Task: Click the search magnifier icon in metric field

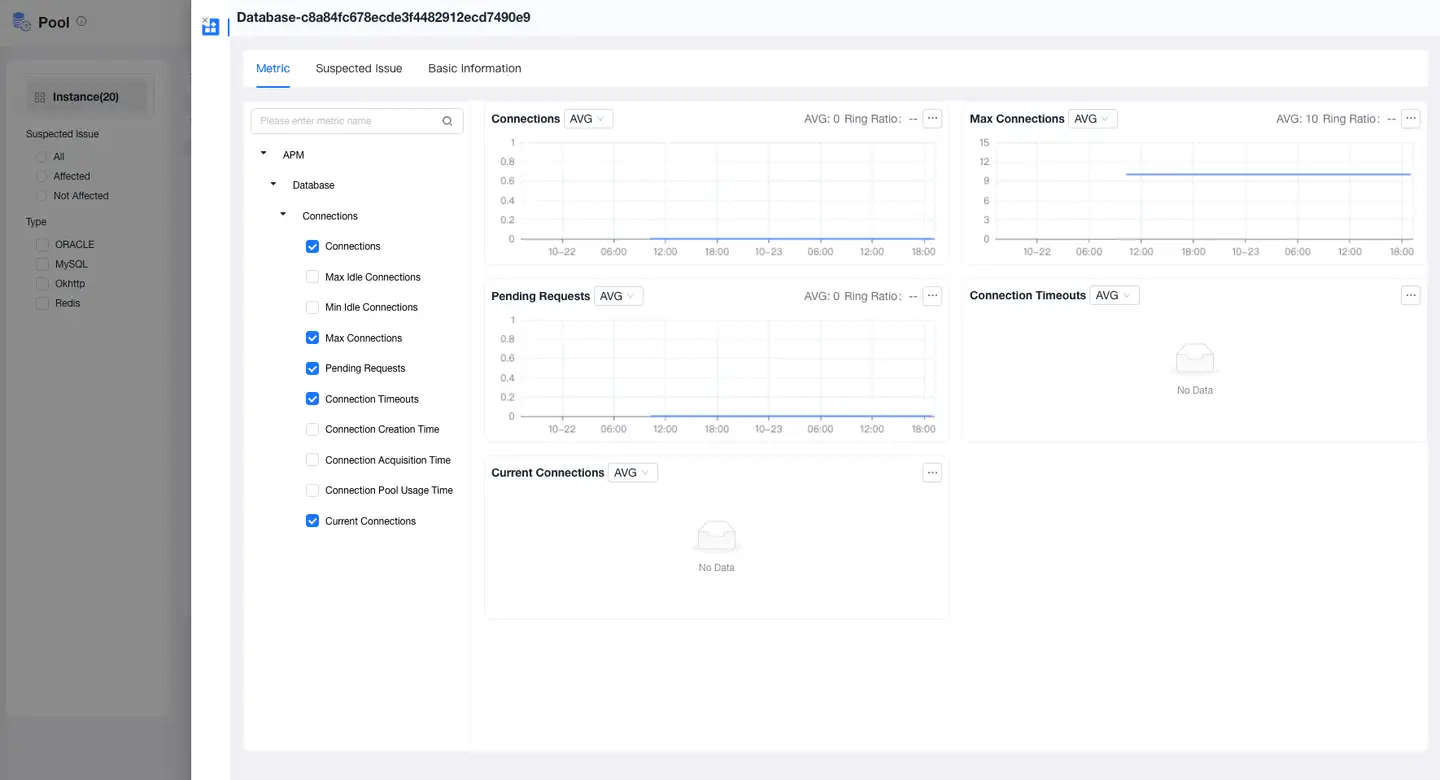Action: click(447, 121)
